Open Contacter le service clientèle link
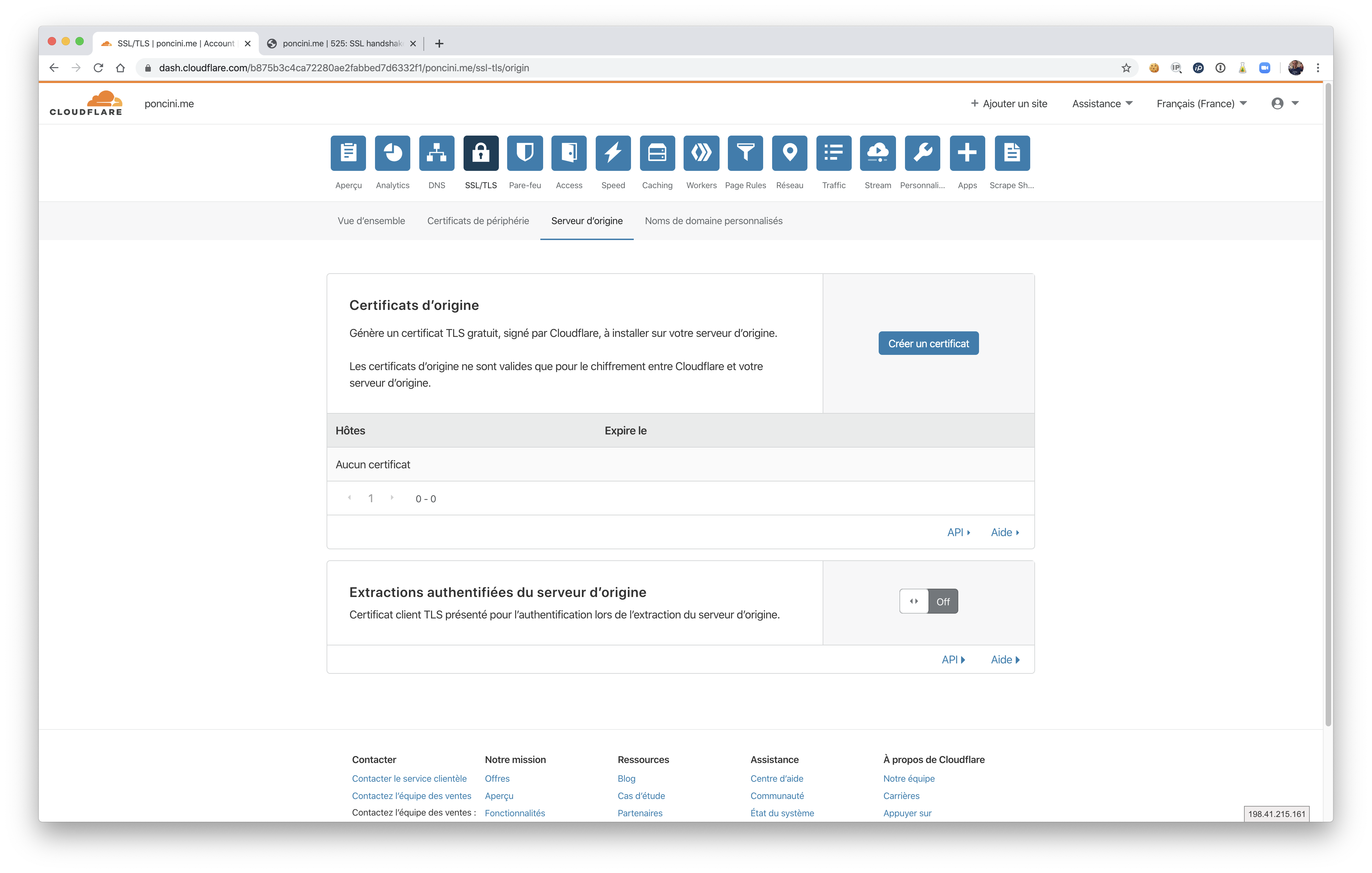This screenshot has height=873, width=1372. (x=409, y=778)
